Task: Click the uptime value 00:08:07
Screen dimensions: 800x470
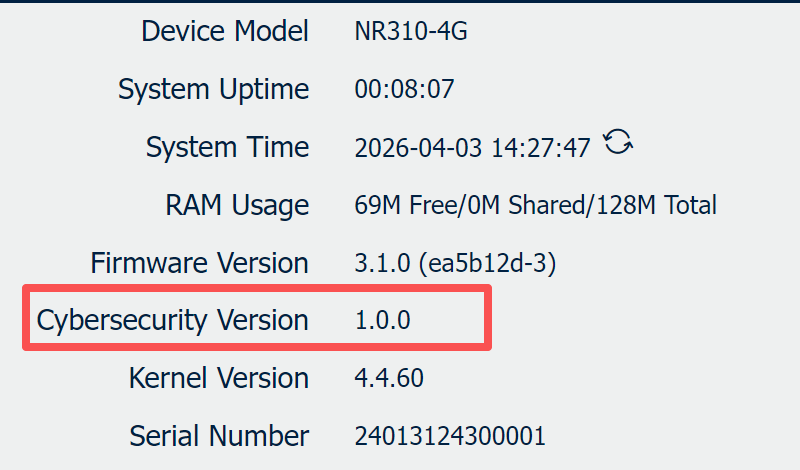Action: (404, 89)
